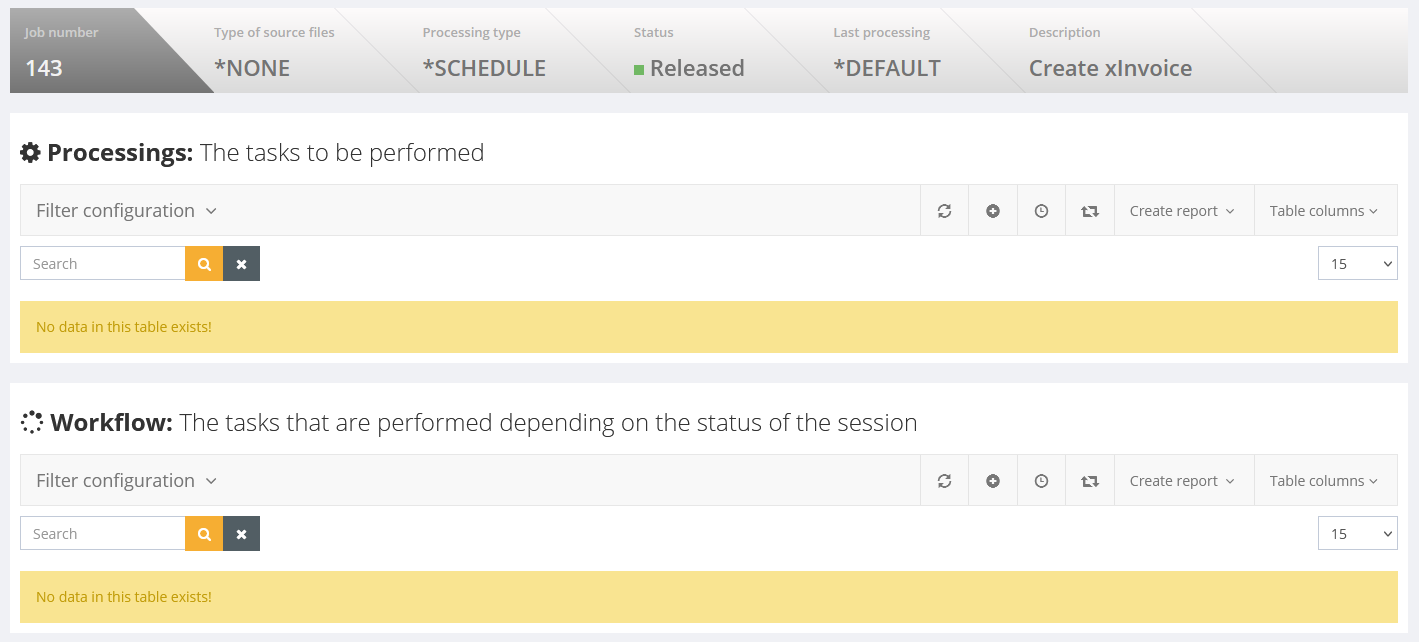Click the clock icon in Workflow toolbar
The width and height of the screenshot is (1419, 642).
(1041, 481)
